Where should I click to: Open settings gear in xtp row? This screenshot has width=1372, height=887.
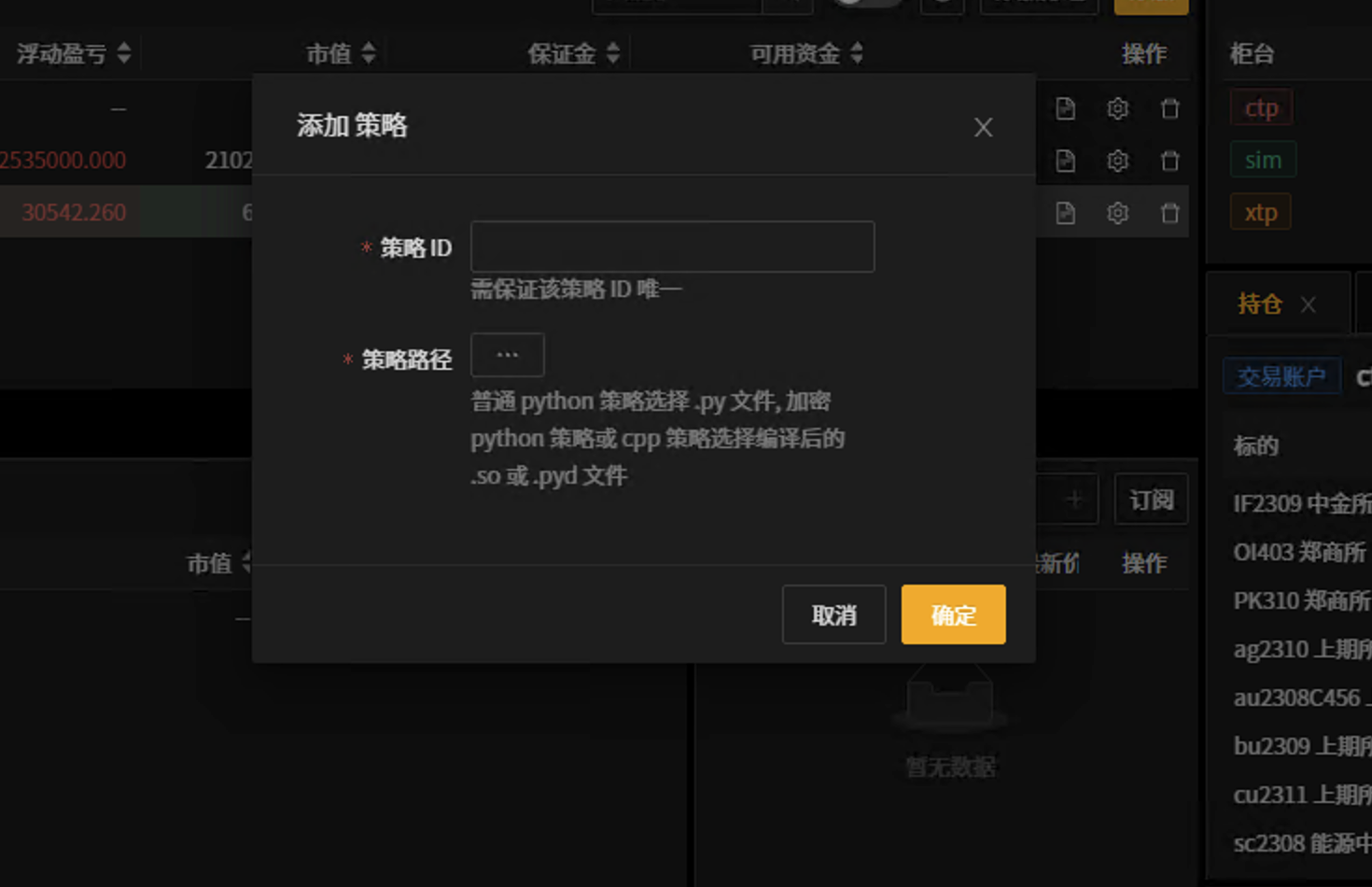[x=1117, y=213]
